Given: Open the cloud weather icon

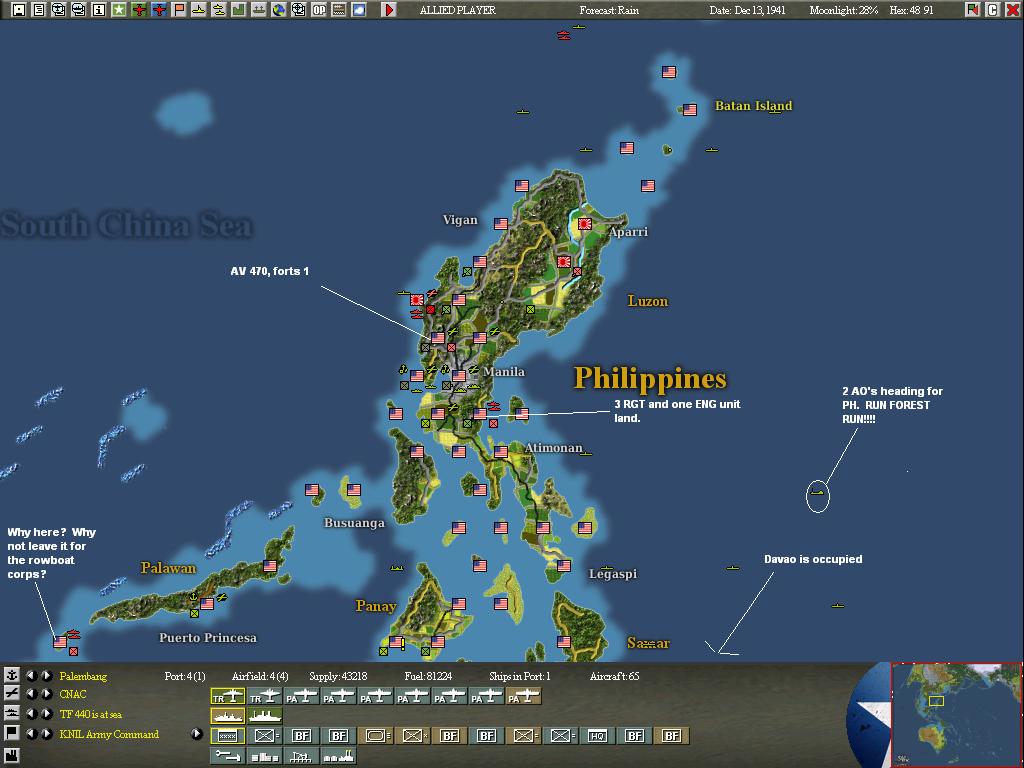Looking at the screenshot, I should [359, 10].
